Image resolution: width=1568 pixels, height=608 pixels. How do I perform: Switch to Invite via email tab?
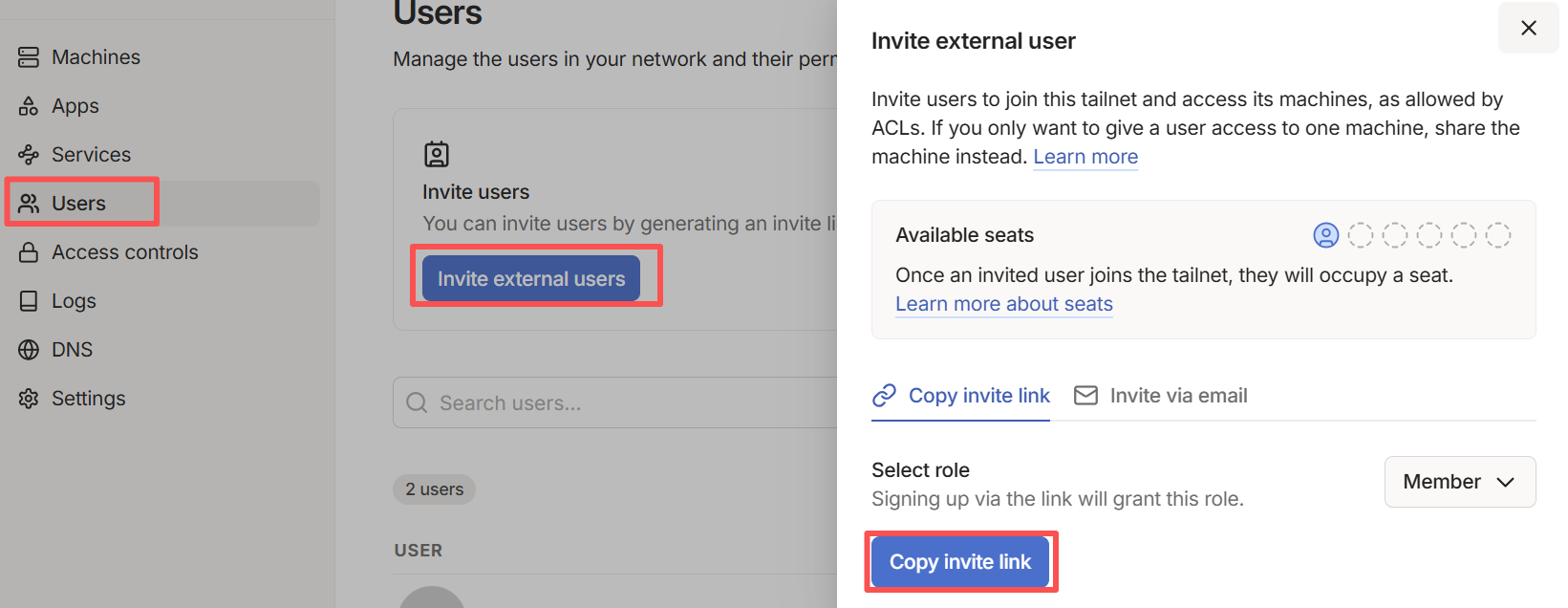point(1161,396)
